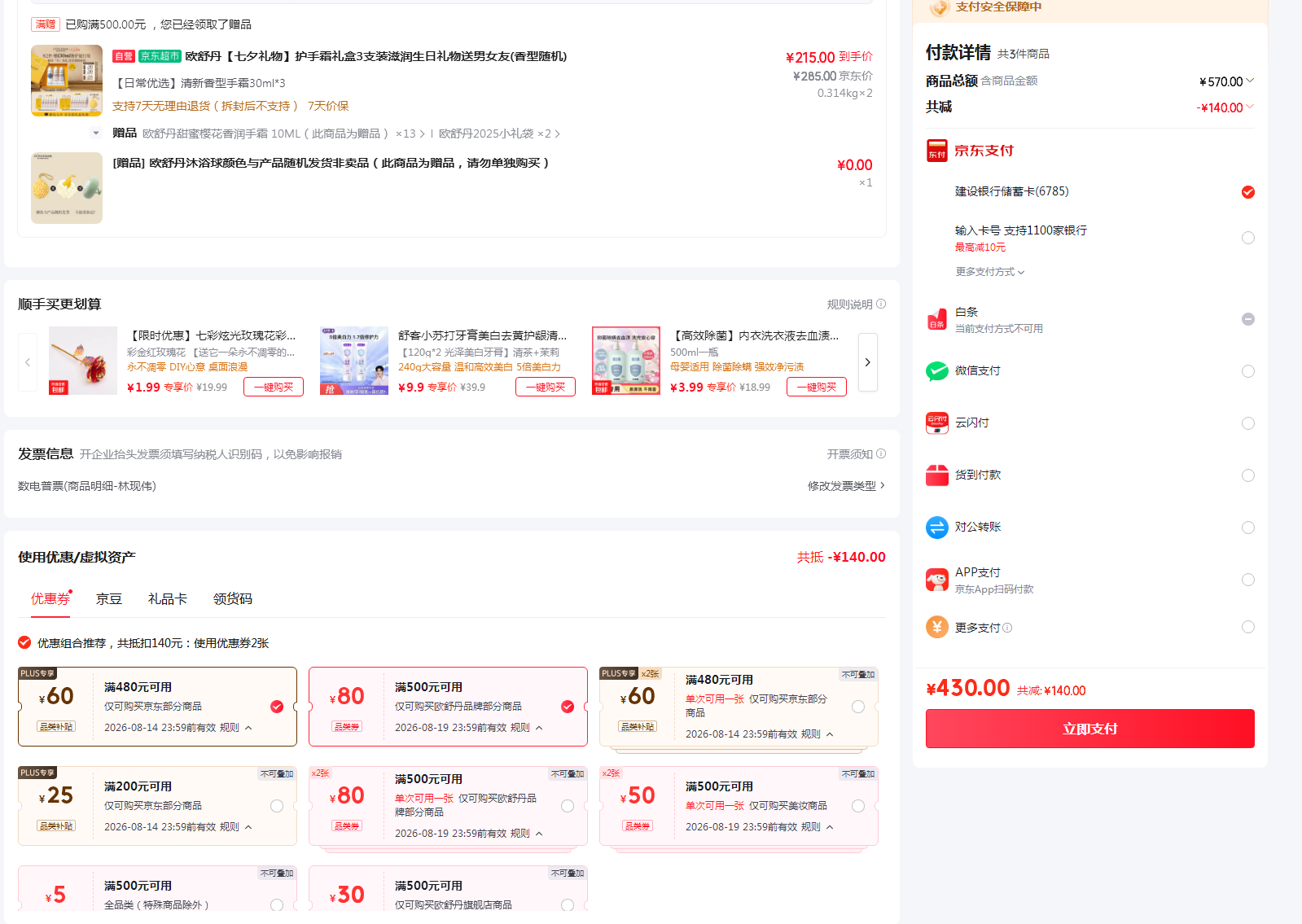This screenshot has height=924, width=1302.
Task: Click the blue 对公转账 transfer icon
Action: pyautogui.click(x=936, y=528)
